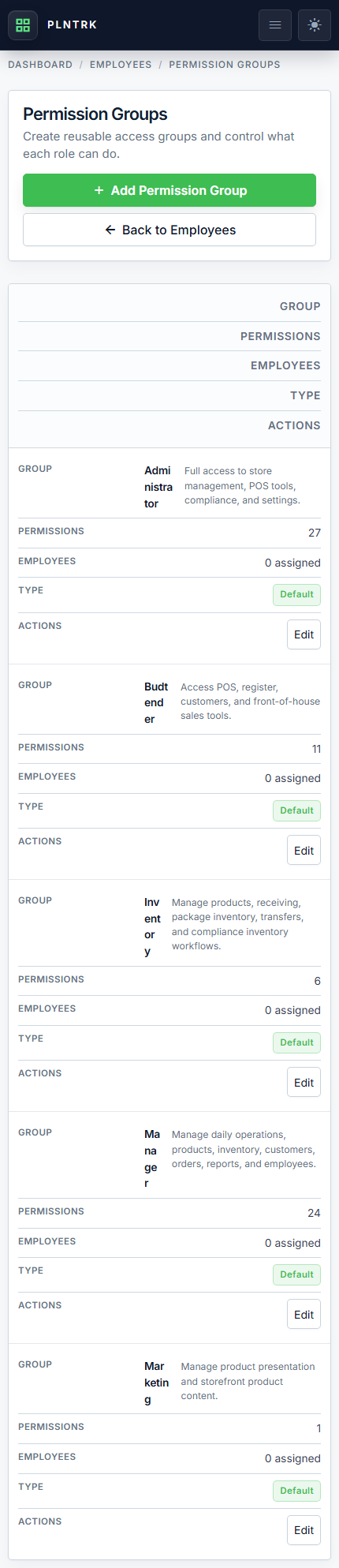This screenshot has width=339, height=1568.
Task: Edit the Inventory permission group
Action: coord(304,1083)
